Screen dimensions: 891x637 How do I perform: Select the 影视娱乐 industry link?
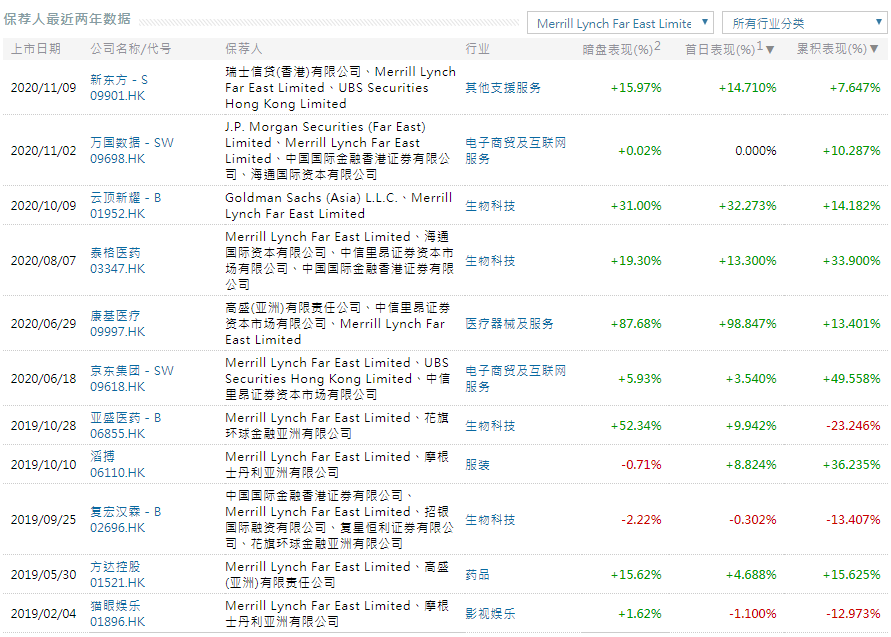tap(490, 614)
